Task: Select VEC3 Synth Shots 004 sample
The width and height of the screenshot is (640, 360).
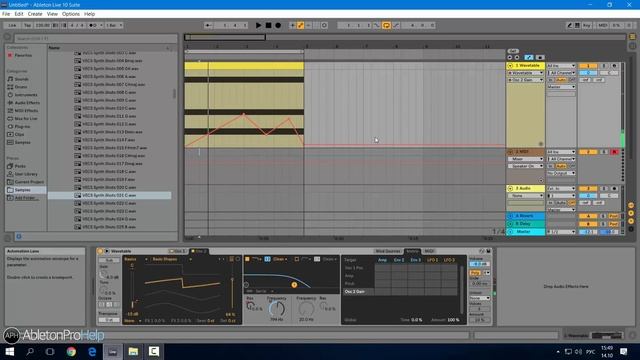Action: click(112, 61)
